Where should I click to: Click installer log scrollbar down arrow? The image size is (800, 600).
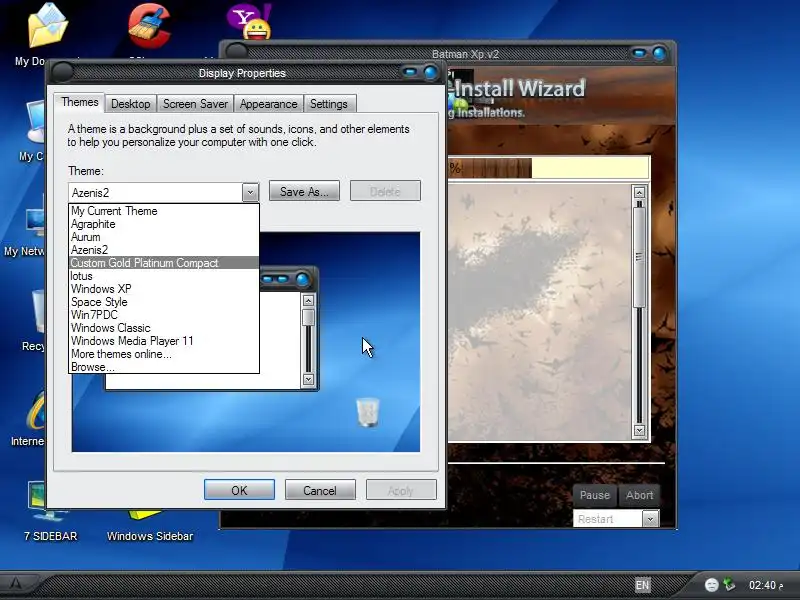coord(639,431)
